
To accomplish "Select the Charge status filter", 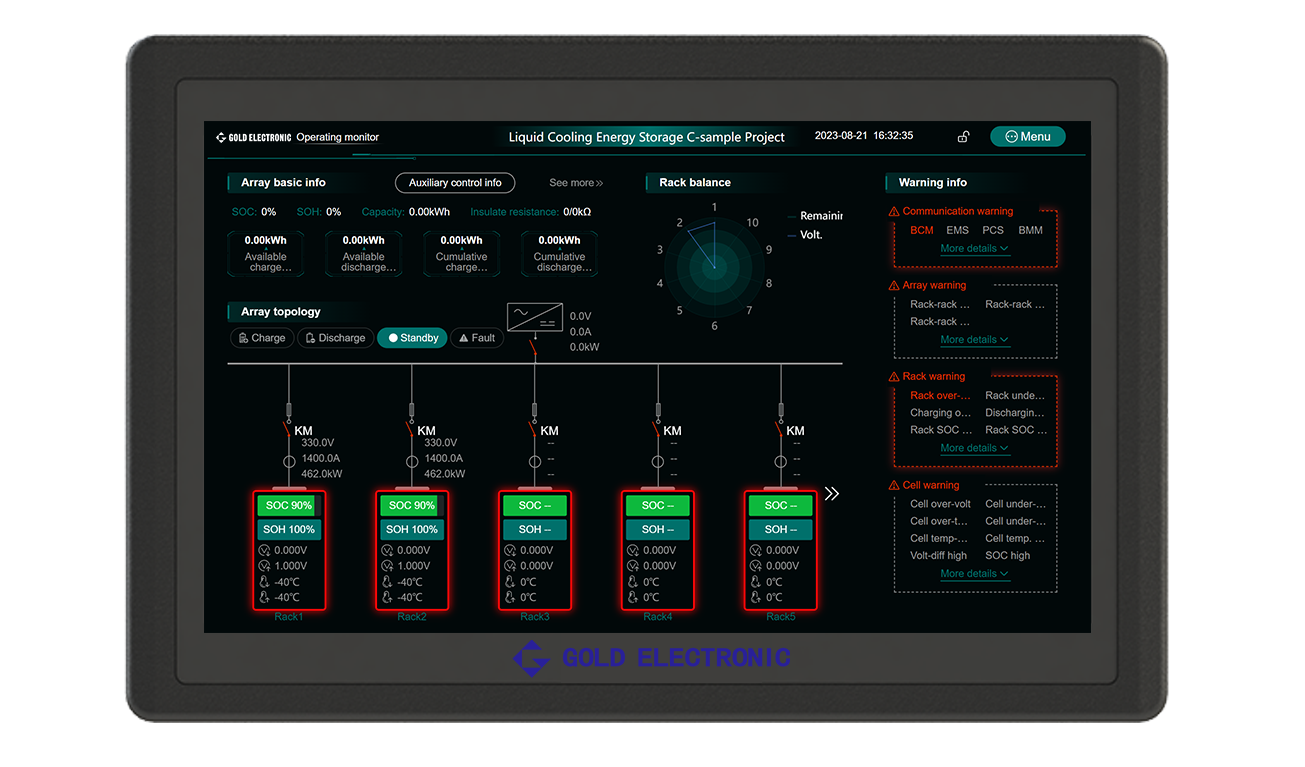I will (x=262, y=338).
